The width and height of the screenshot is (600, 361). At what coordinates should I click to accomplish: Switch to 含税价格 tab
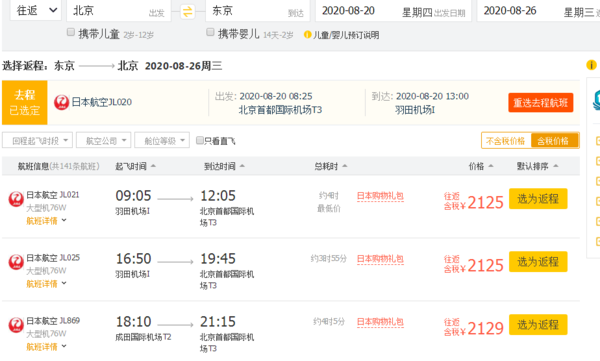point(554,141)
